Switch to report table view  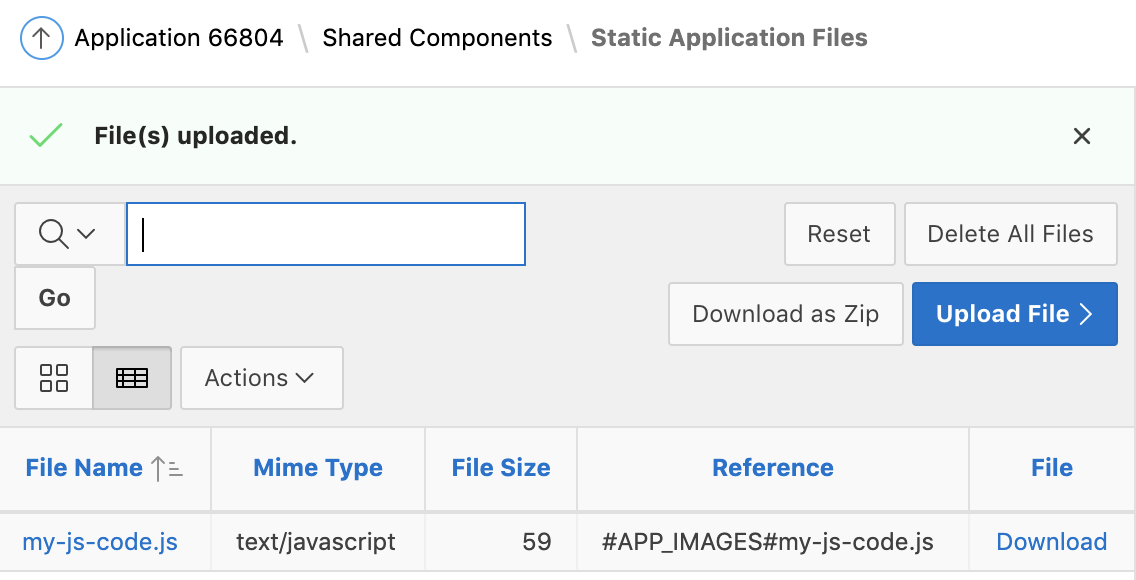132,378
